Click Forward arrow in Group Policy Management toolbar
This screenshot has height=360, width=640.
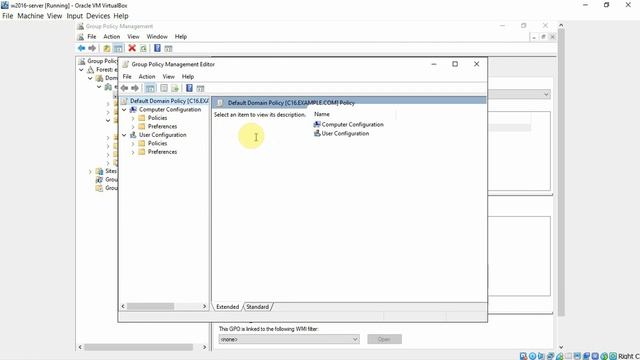coord(92,48)
